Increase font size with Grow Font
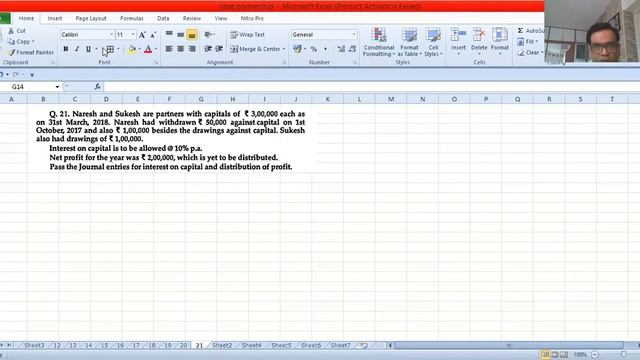 142,35
